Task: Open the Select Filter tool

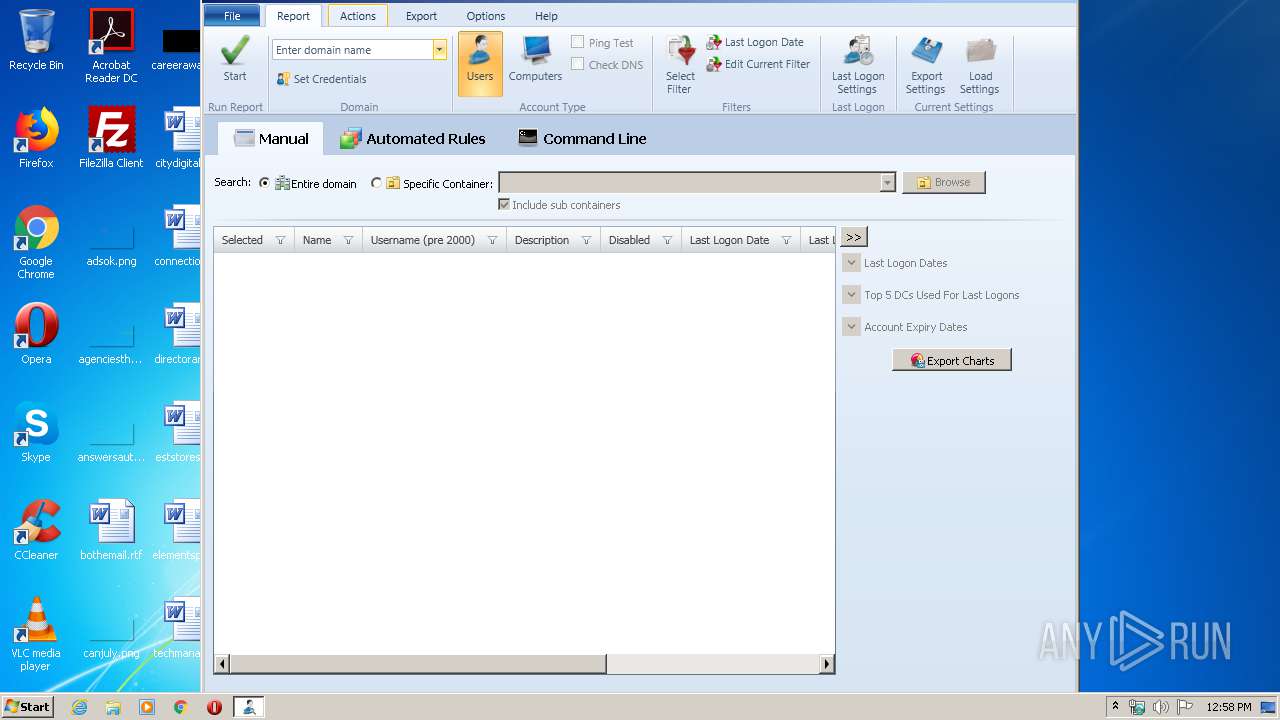Action: point(680,65)
